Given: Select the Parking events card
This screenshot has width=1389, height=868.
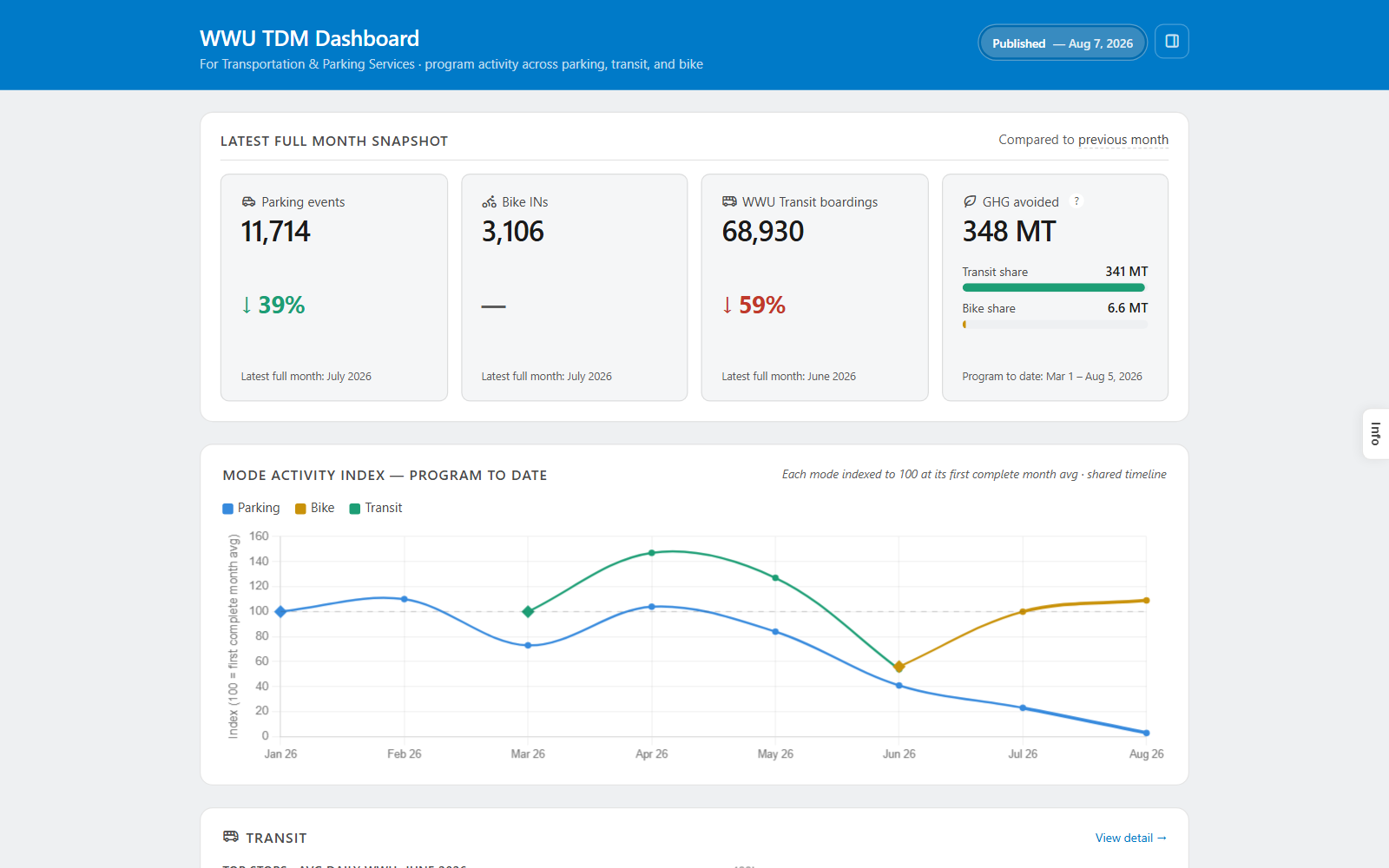Looking at the screenshot, I should click(x=334, y=287).
